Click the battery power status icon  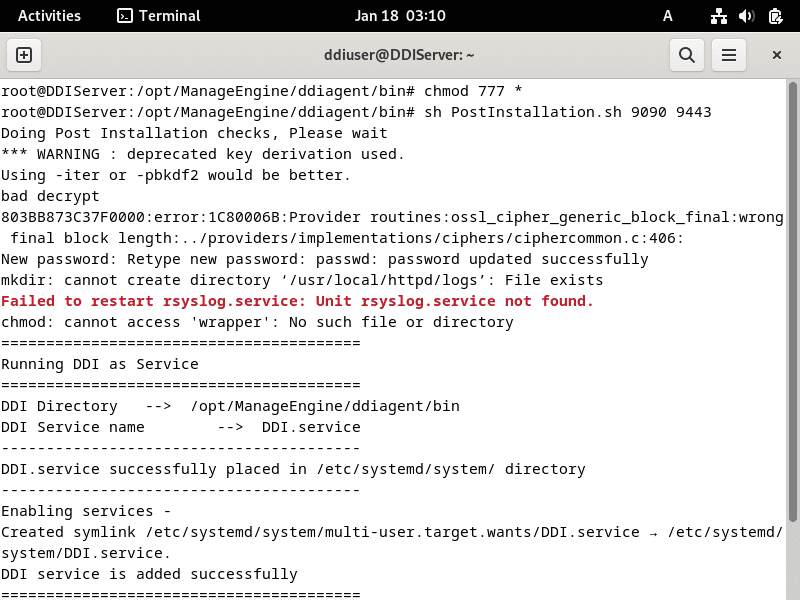[776, 16]
